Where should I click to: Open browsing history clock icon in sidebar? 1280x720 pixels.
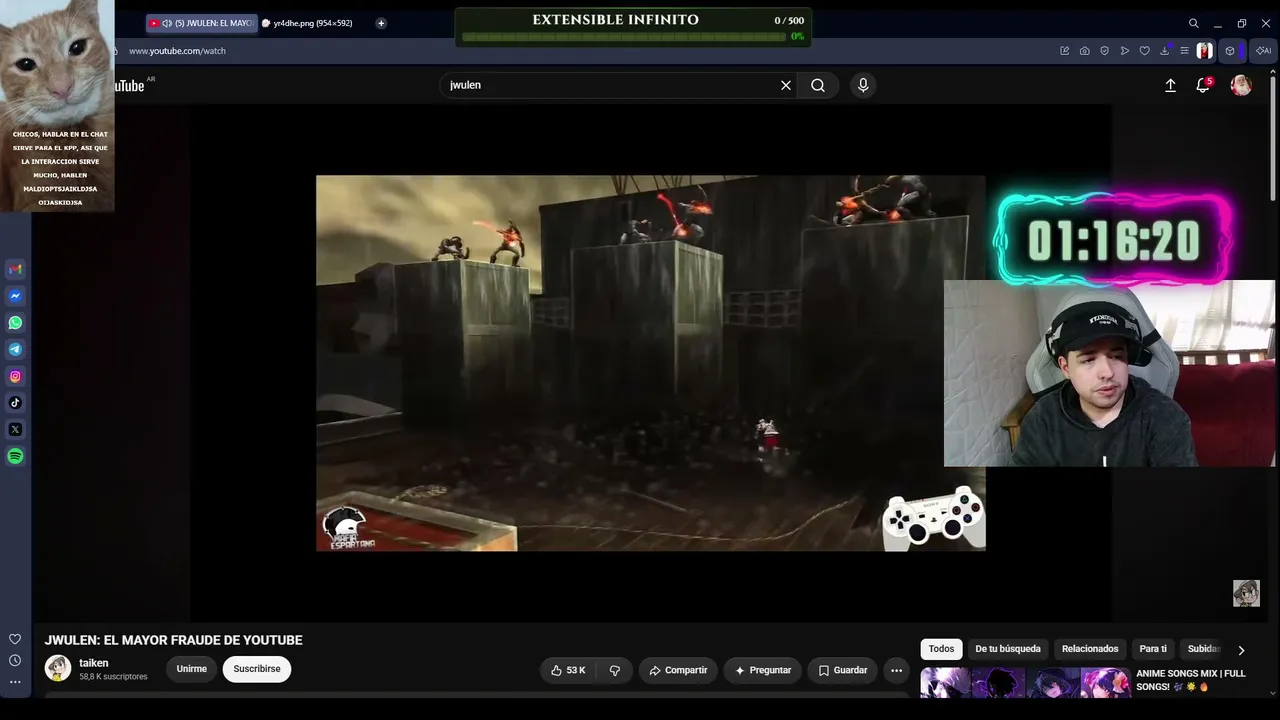15,660
